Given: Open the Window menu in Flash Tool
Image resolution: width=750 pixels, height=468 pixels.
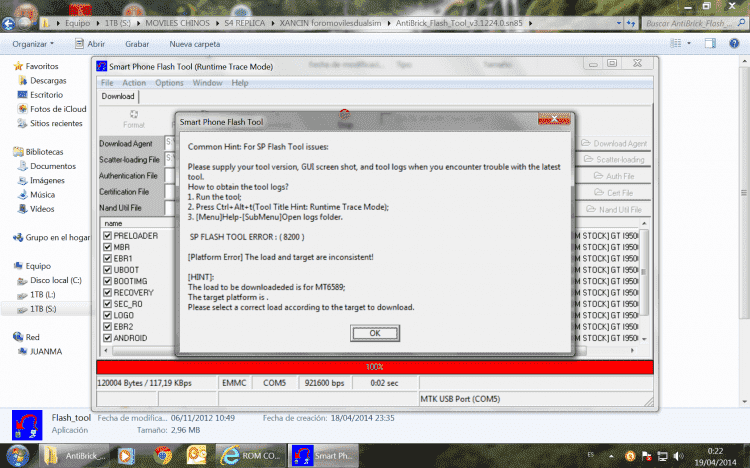Looking at the screenshot, I should pos(208,83).
